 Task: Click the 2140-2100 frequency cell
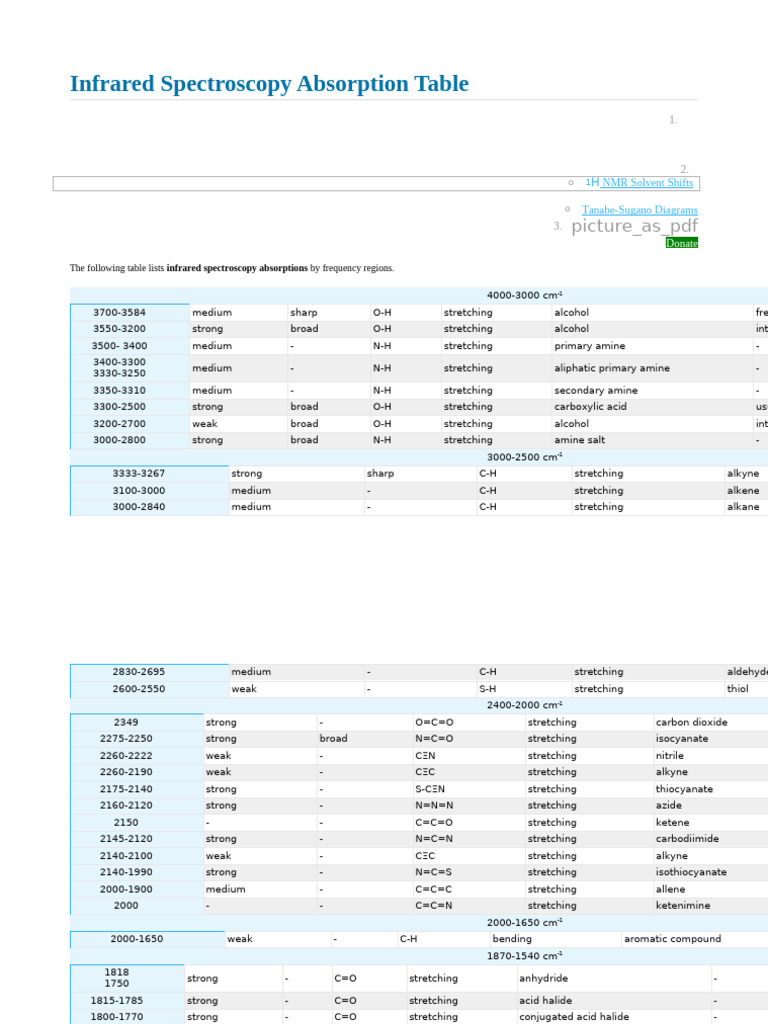pyautogui.click(x=136, y=856)
